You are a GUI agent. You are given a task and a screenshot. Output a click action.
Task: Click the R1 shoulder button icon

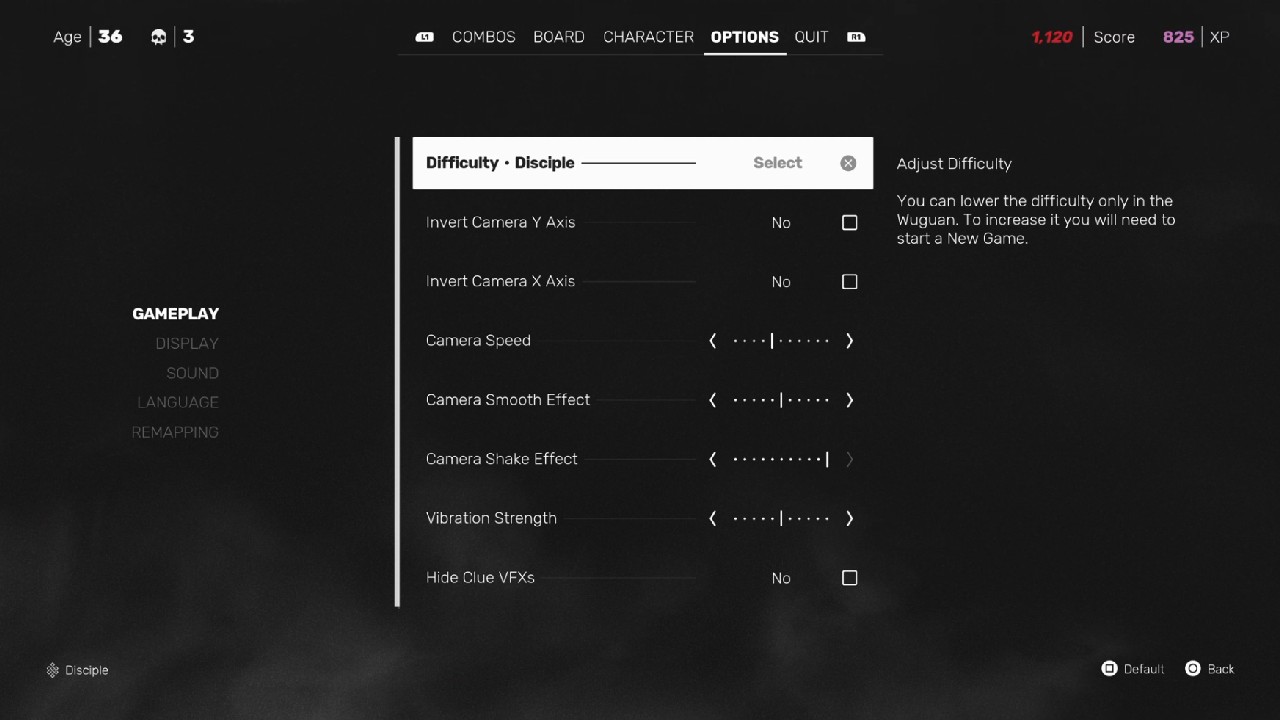(856, 37)
